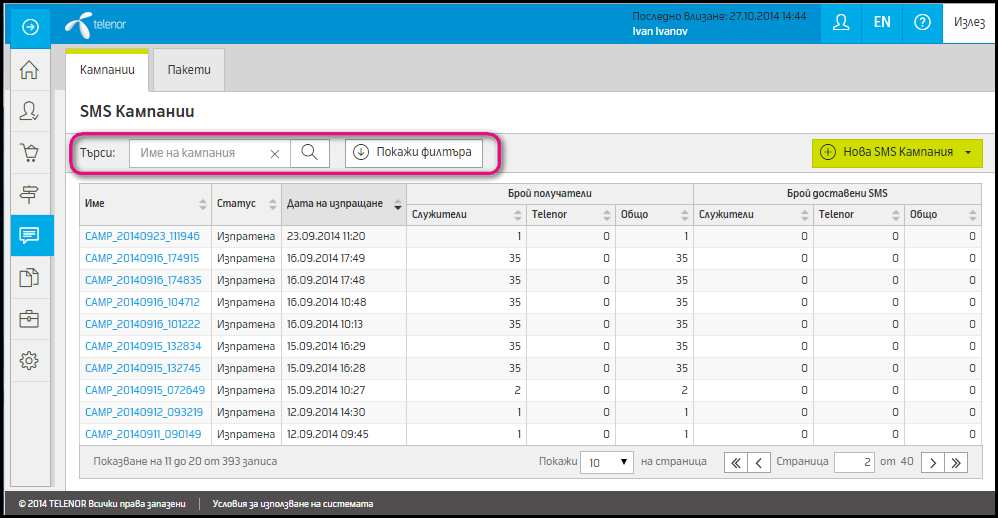The image size is (998, 518).
Task: Click the user name Ivan Ivanov
Action: (x=660, y=31)
